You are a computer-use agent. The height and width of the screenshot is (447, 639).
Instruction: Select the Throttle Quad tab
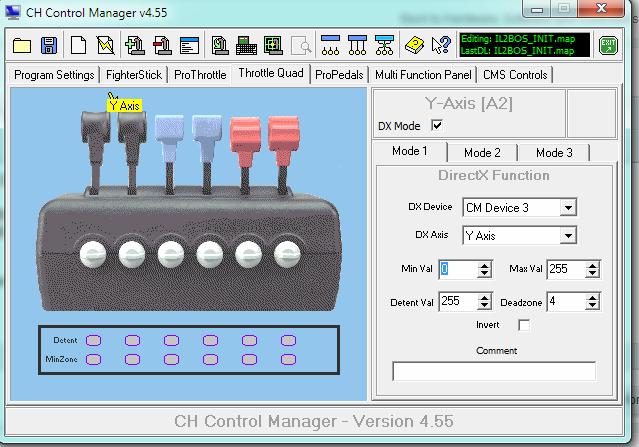271,73
